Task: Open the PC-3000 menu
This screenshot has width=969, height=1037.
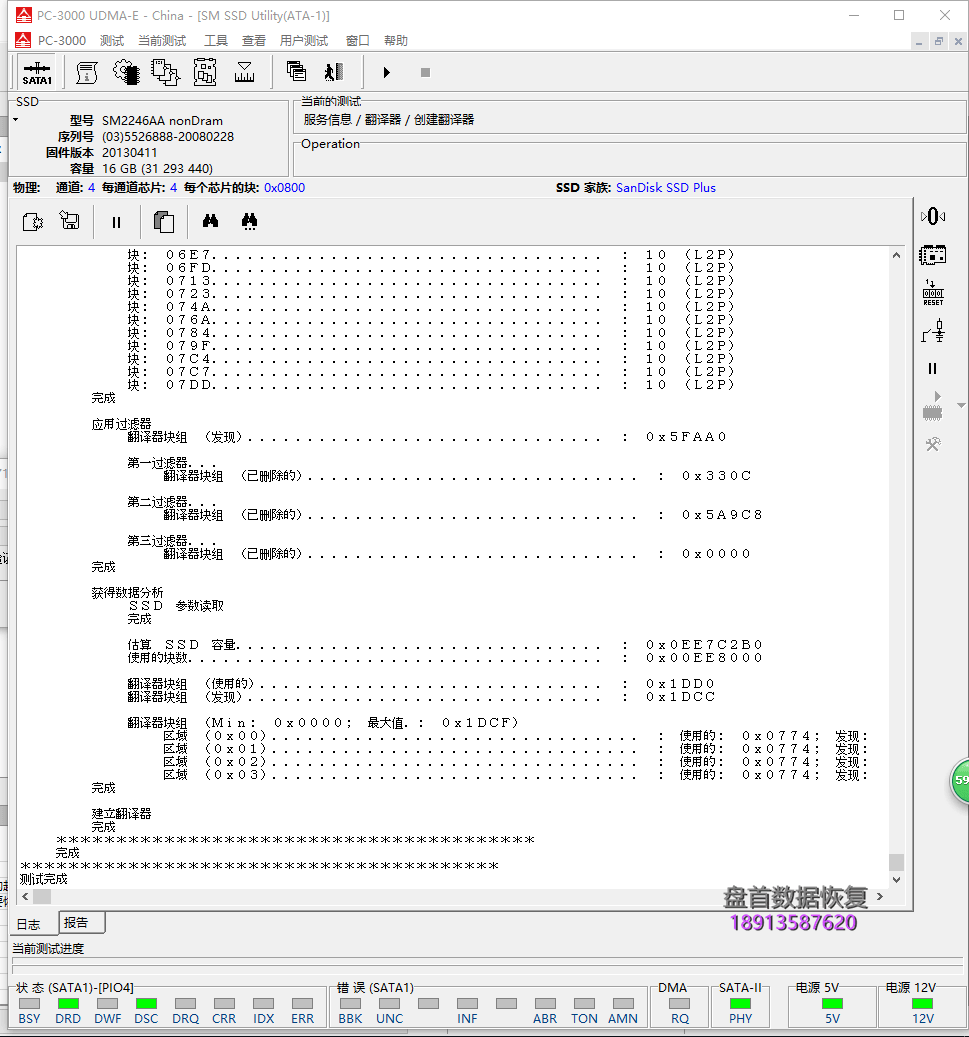Action: click(62, 40)
